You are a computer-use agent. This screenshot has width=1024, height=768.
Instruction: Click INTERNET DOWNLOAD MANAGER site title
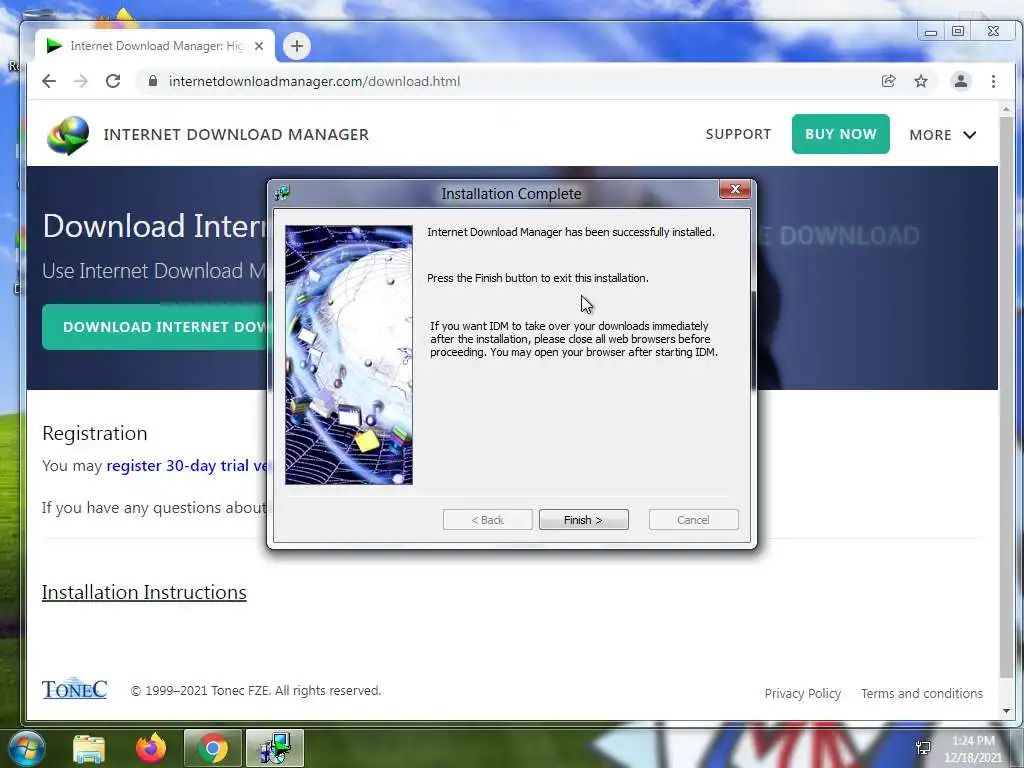(236, 135)
